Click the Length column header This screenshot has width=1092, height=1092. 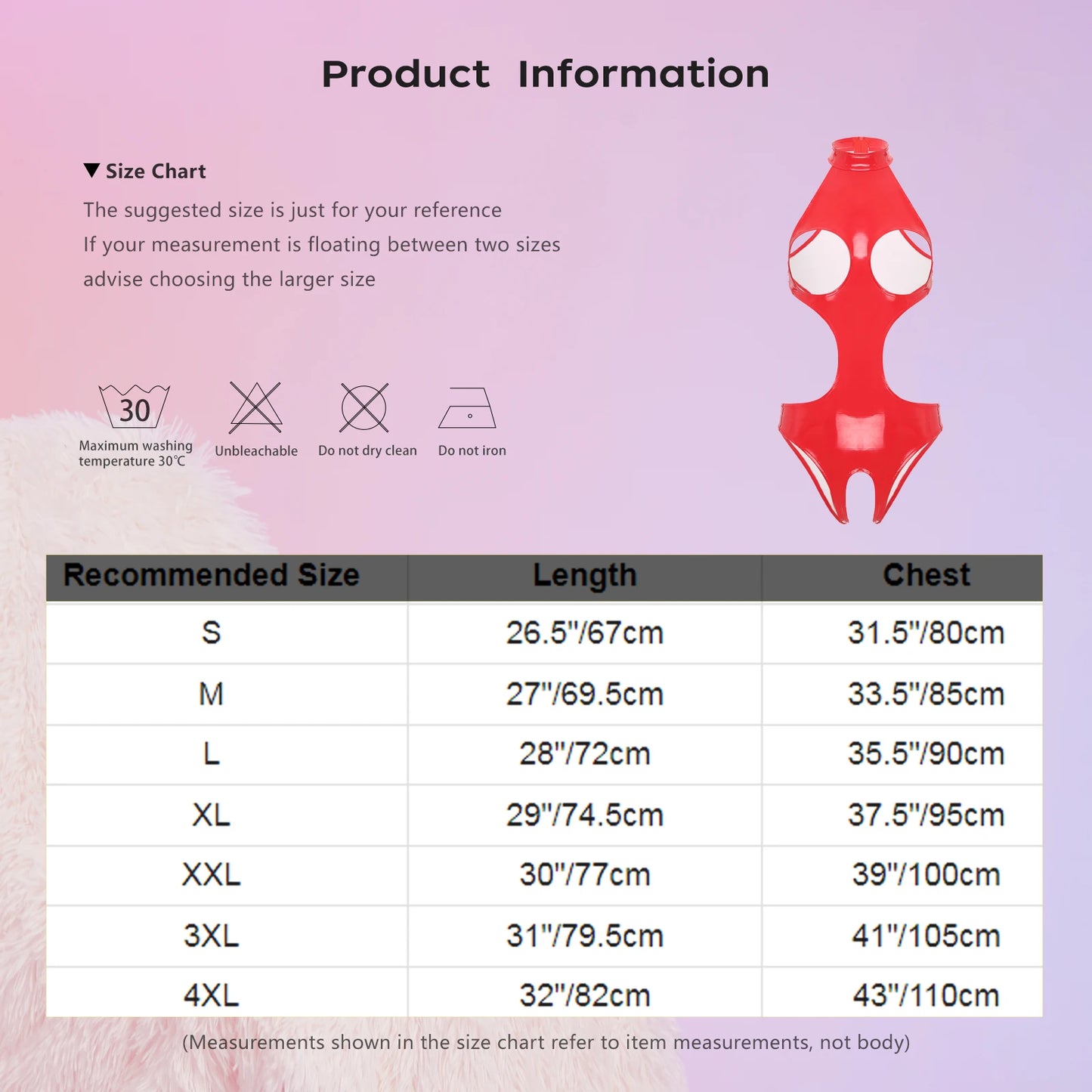(584, 576)
